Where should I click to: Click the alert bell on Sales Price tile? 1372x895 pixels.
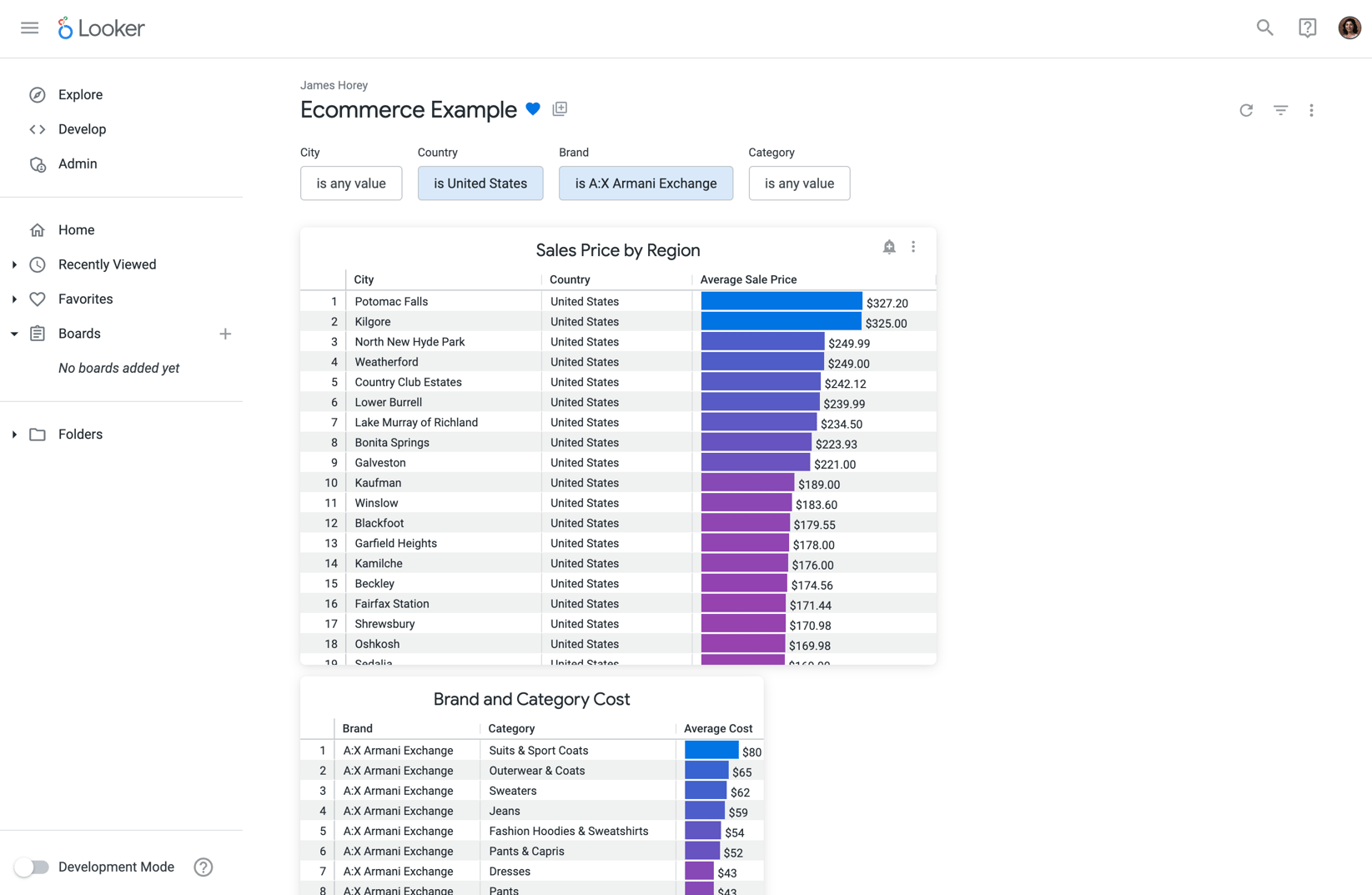(x=888, y=247)
